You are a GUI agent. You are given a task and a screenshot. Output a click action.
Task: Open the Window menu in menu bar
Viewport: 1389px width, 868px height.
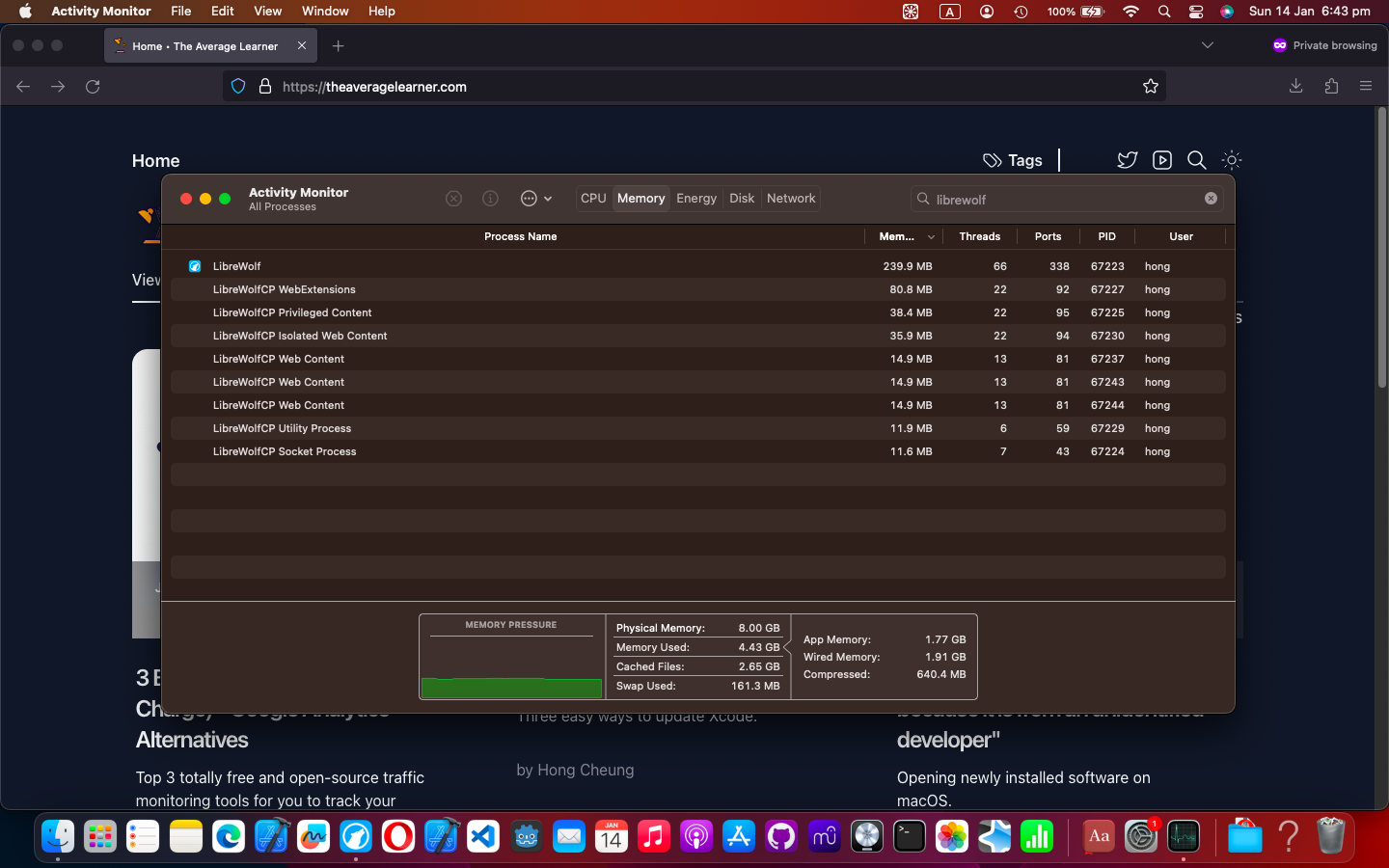click(x=325, y=12)
